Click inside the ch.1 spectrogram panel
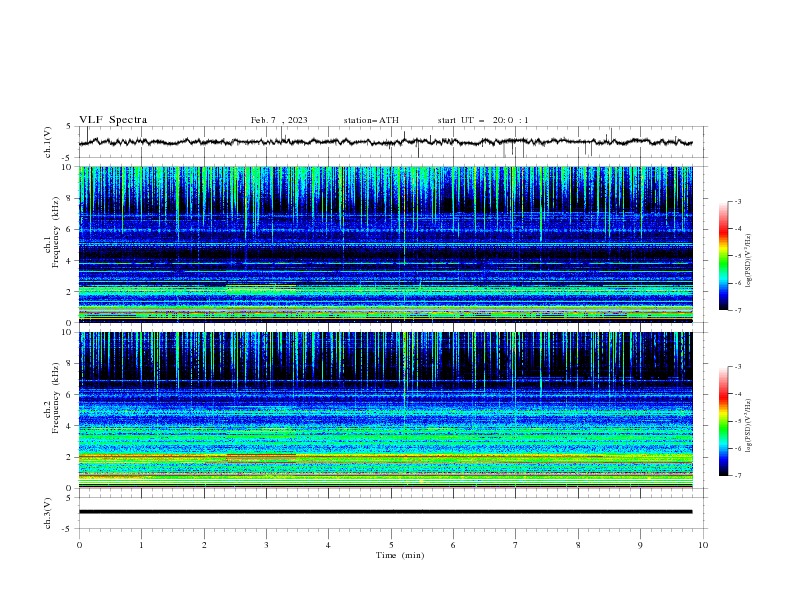 click(x=385, y=244)
